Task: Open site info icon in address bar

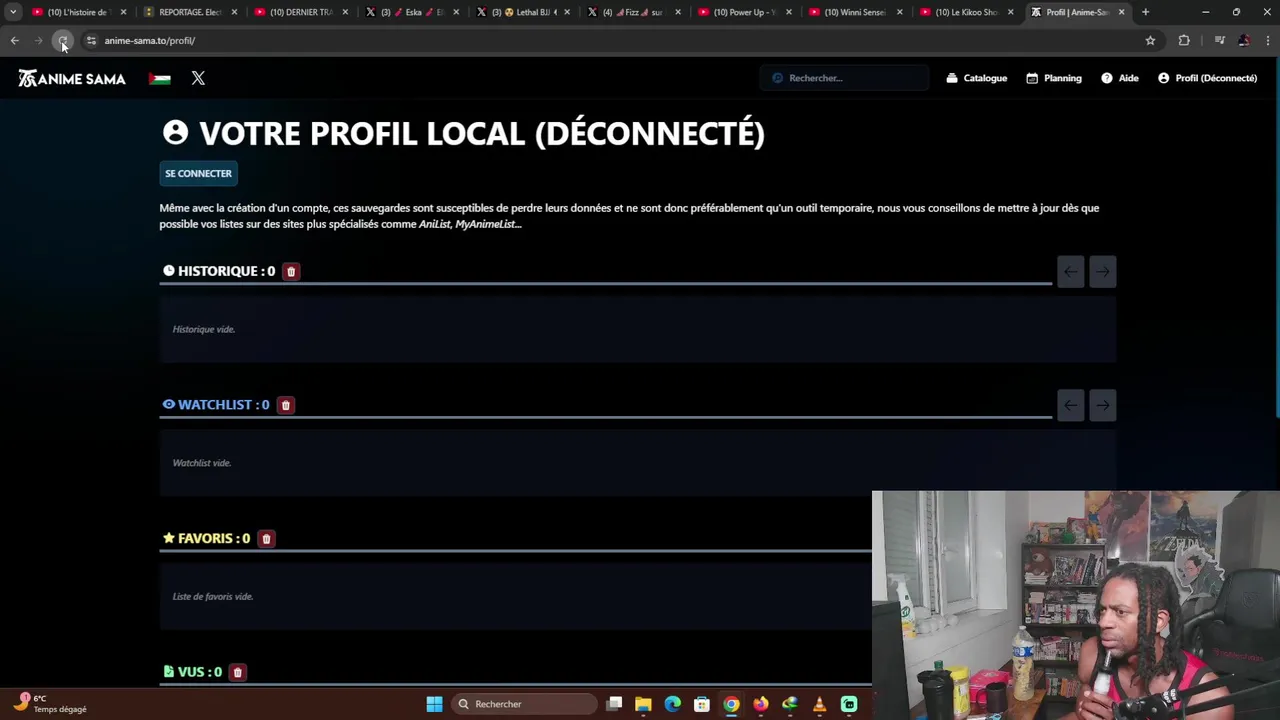Action: (91, 41)
